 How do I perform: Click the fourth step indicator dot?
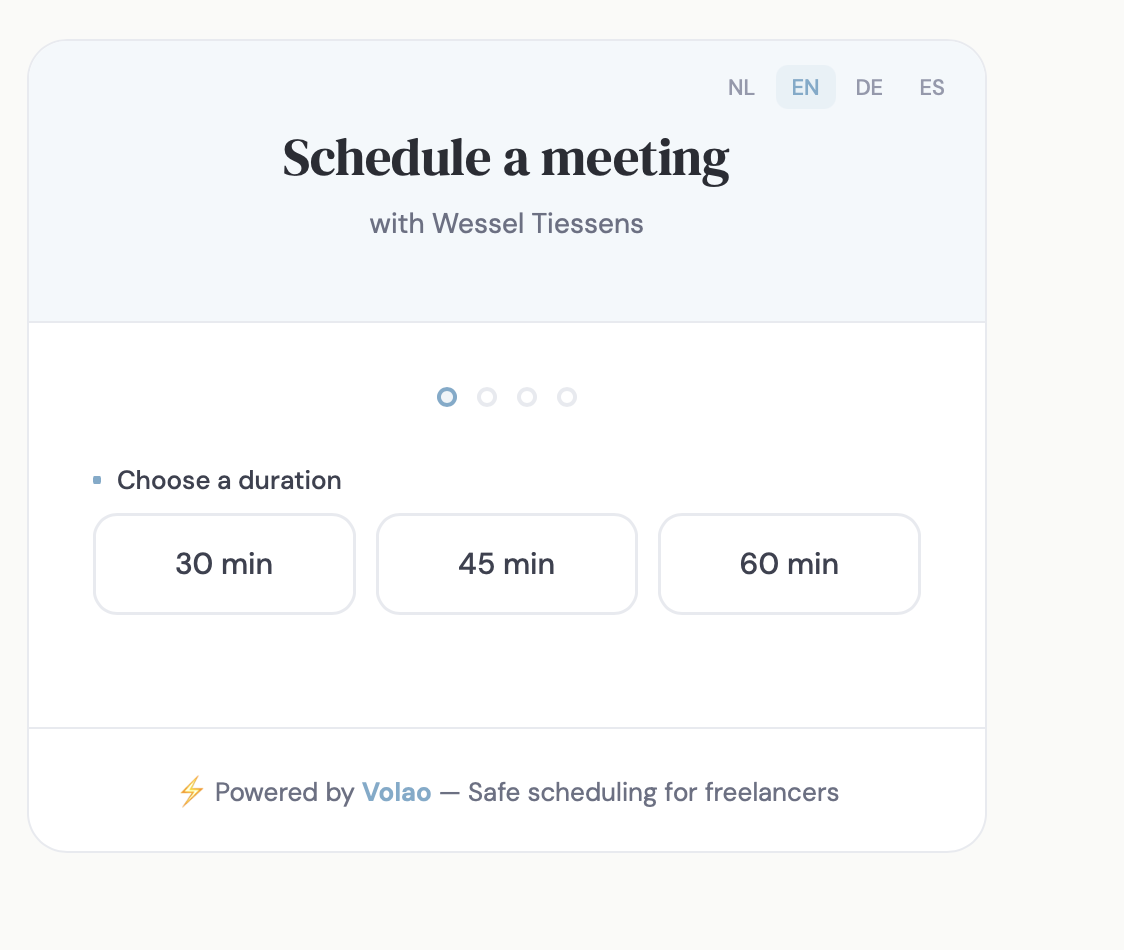[567, 397]
